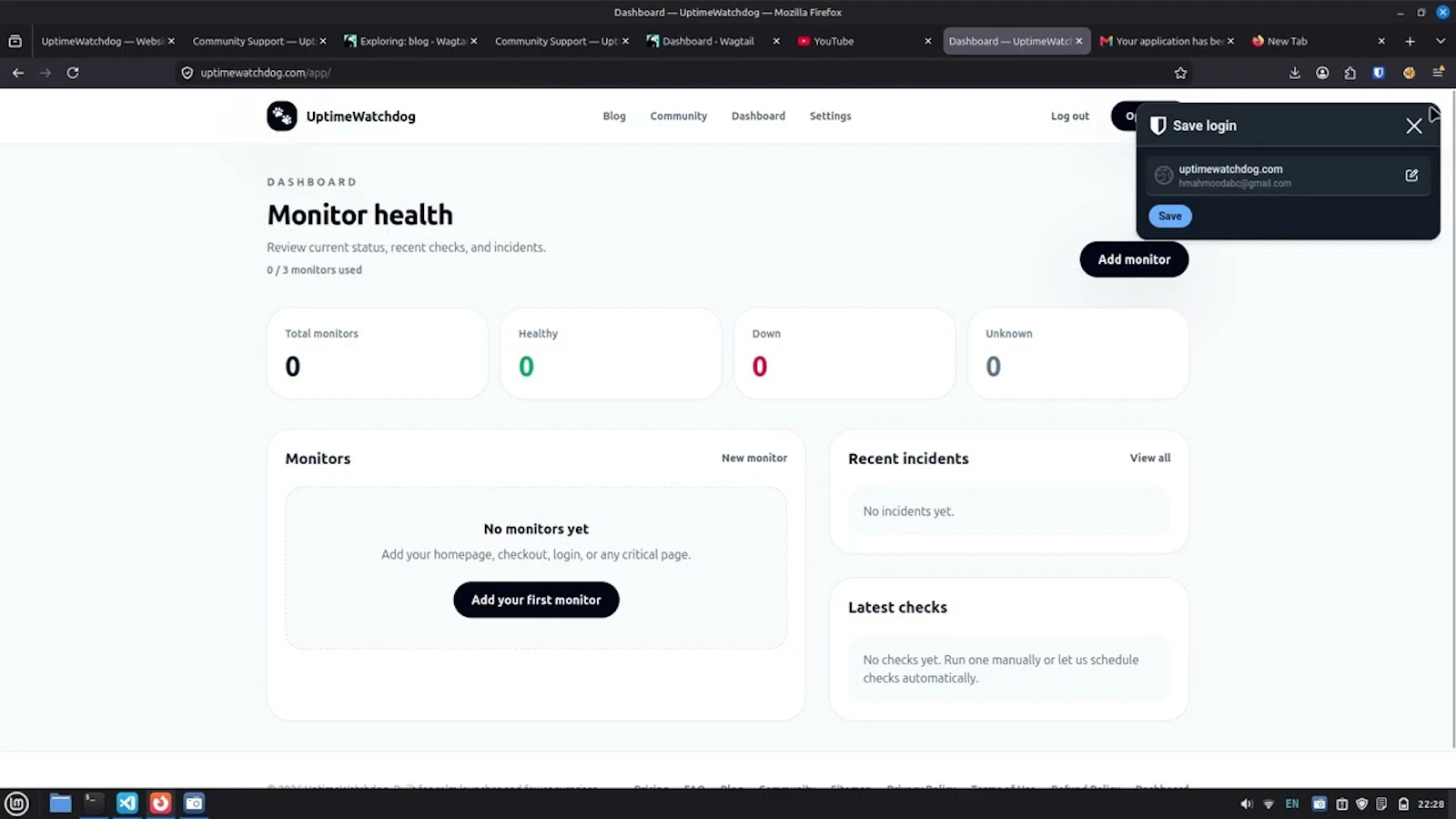Open the terminal from taskbar

pos(94,804)
